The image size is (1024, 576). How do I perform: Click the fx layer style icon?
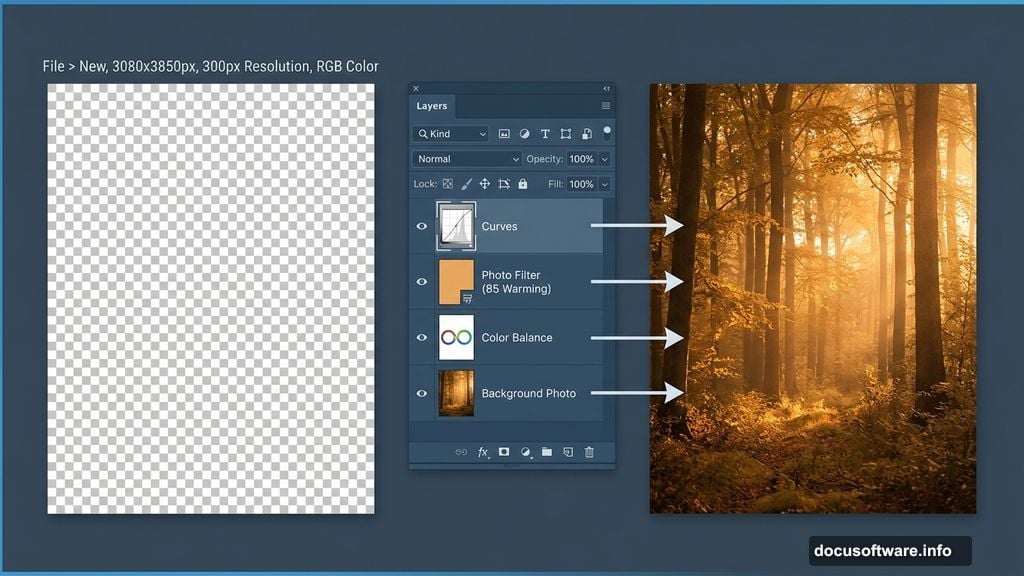[483, 452]
